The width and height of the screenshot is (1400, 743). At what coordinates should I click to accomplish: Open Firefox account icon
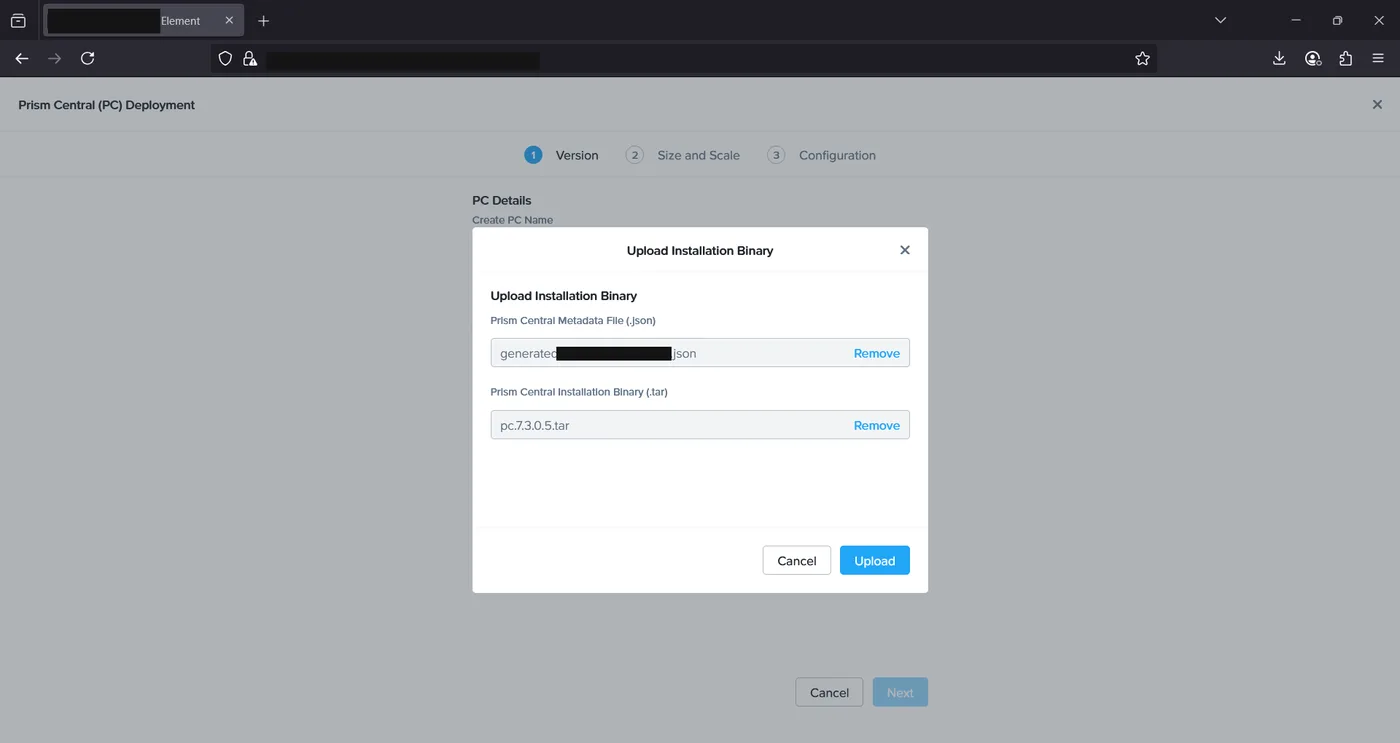pyautogui.click(x=1313, y=59)
